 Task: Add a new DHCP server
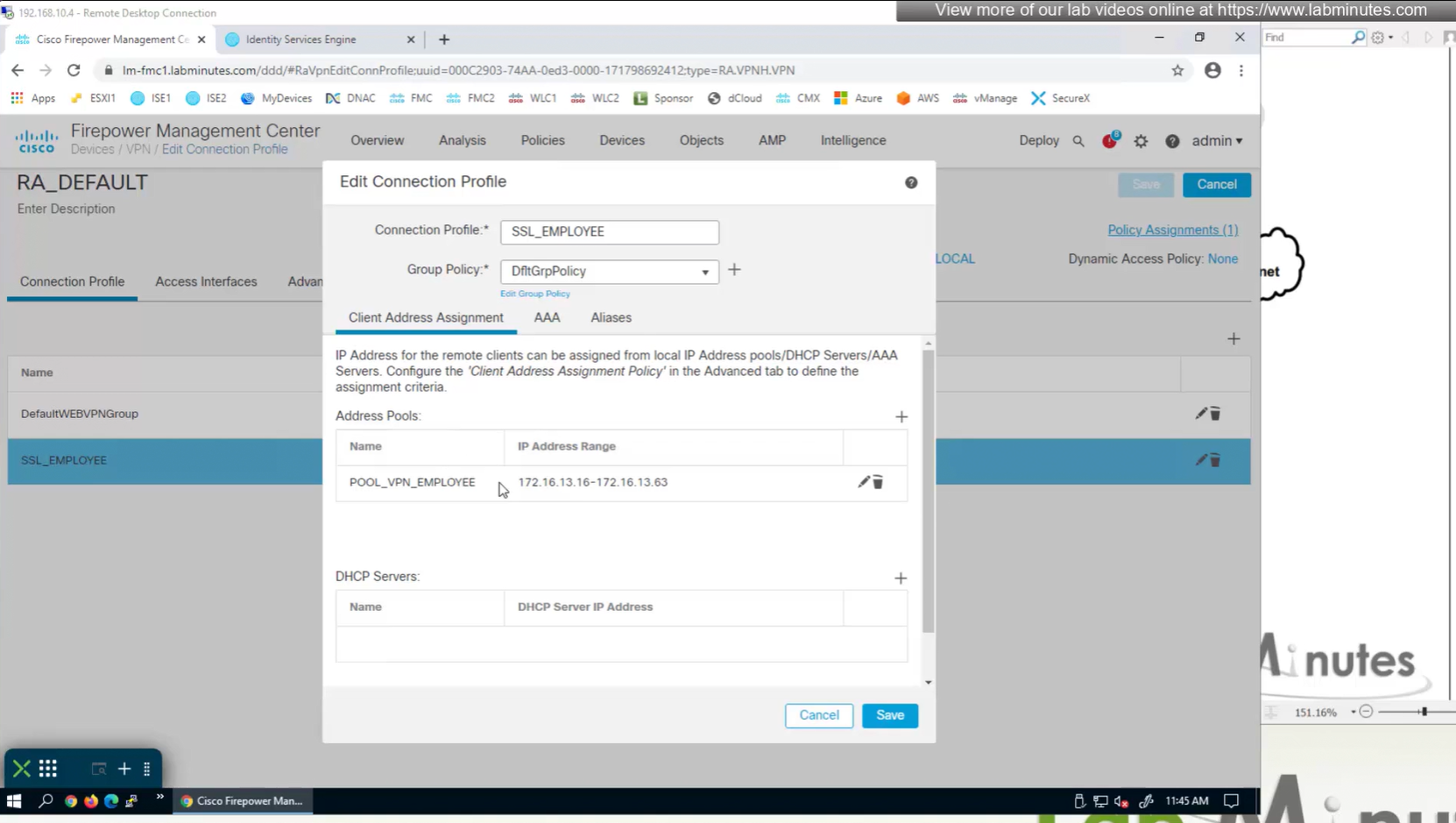pyautogui.click(x=900, y=578)
